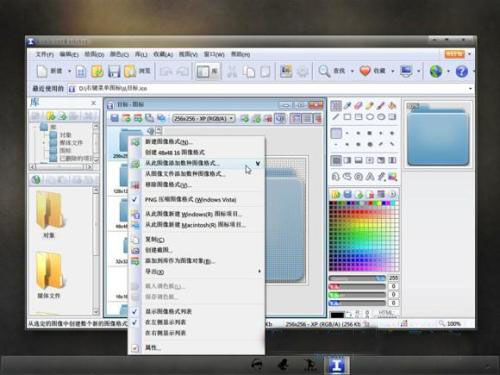Viewport: 500px width, 375px height.
Task: Click the HTML color button below sliders
Action: click(x=386, y=313)
